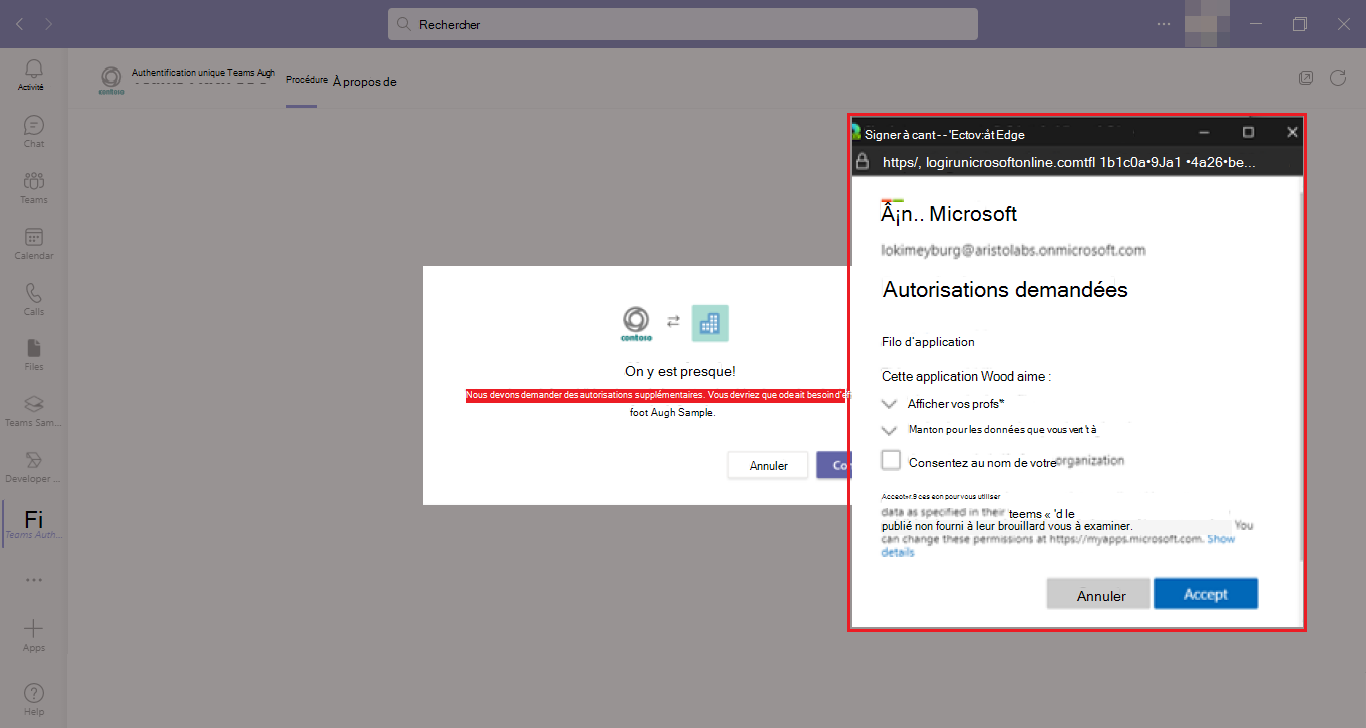Open Chat in the Teams sidebar
This screenshot has width=1366, height=728.
point(33,132)
